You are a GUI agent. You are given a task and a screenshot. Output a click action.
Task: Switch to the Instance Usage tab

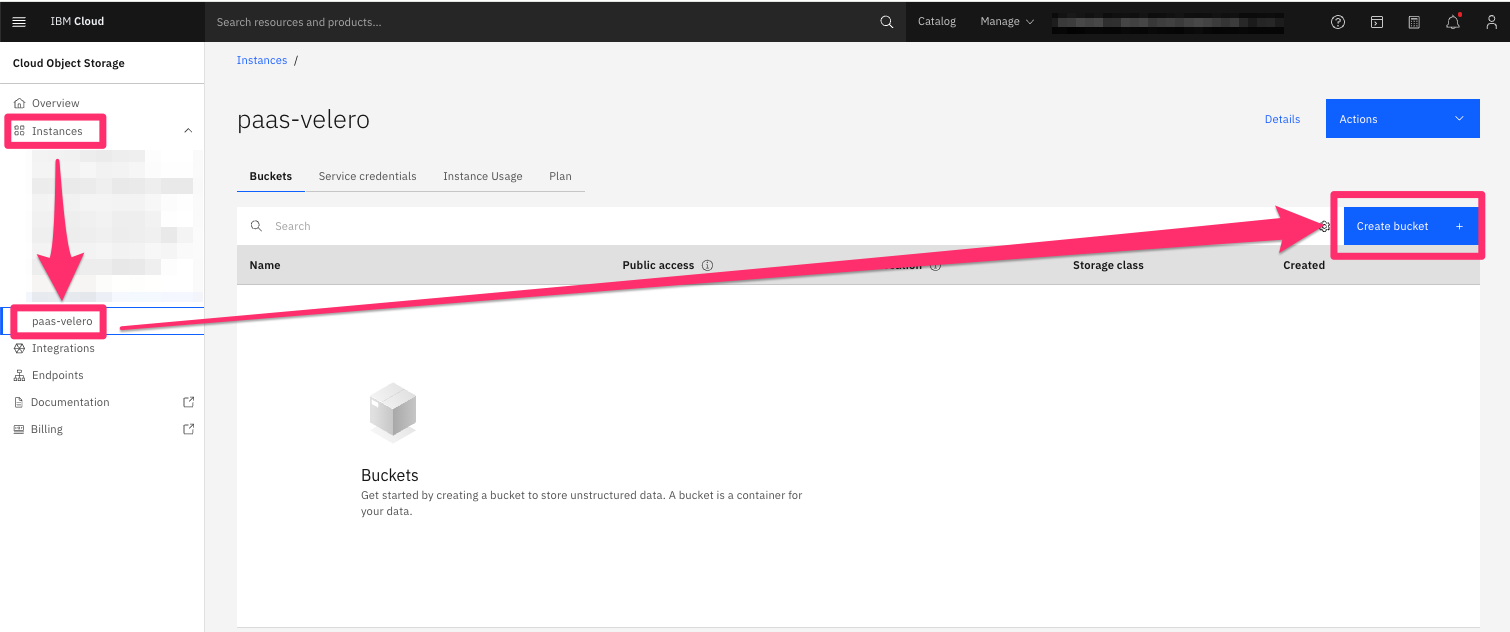[483, 176]
